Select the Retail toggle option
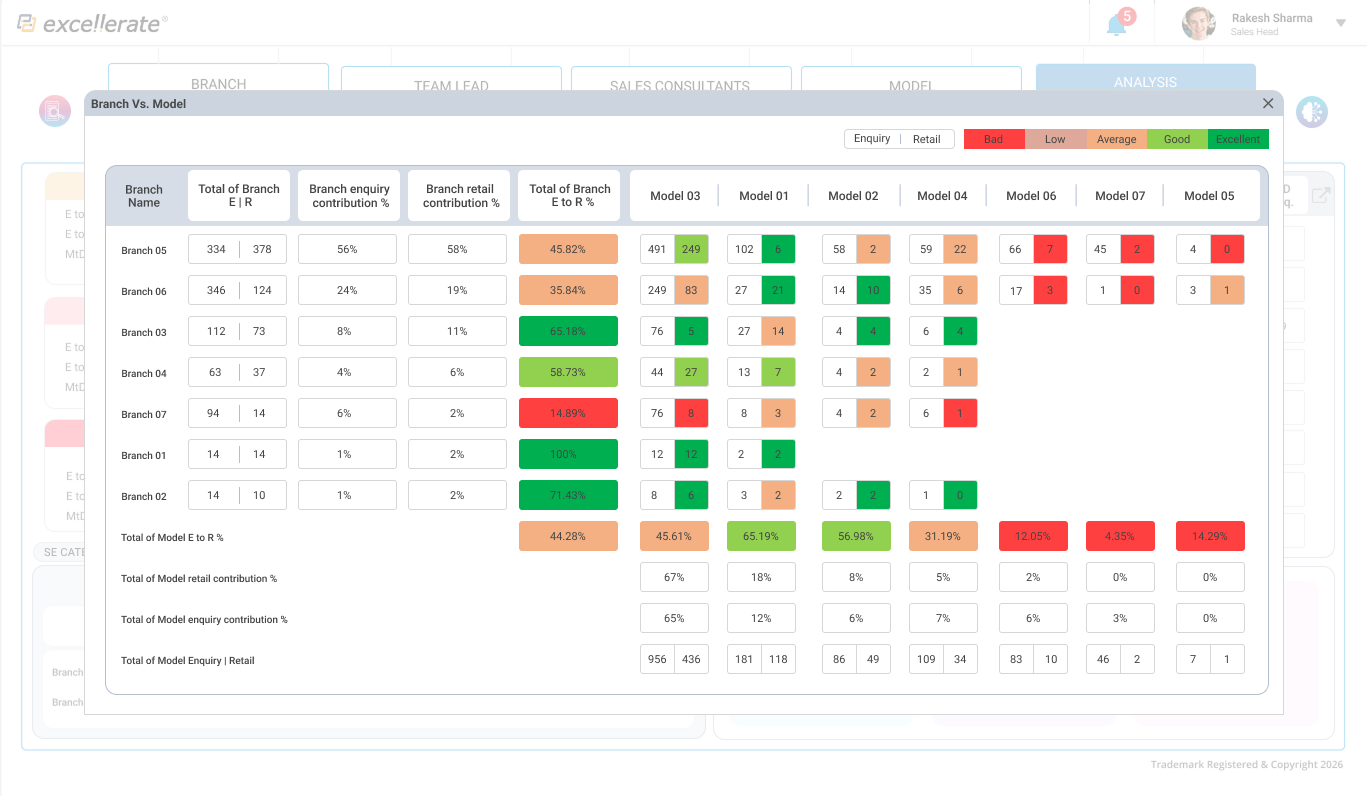The image size is (1367, 800). pos(927,139)
